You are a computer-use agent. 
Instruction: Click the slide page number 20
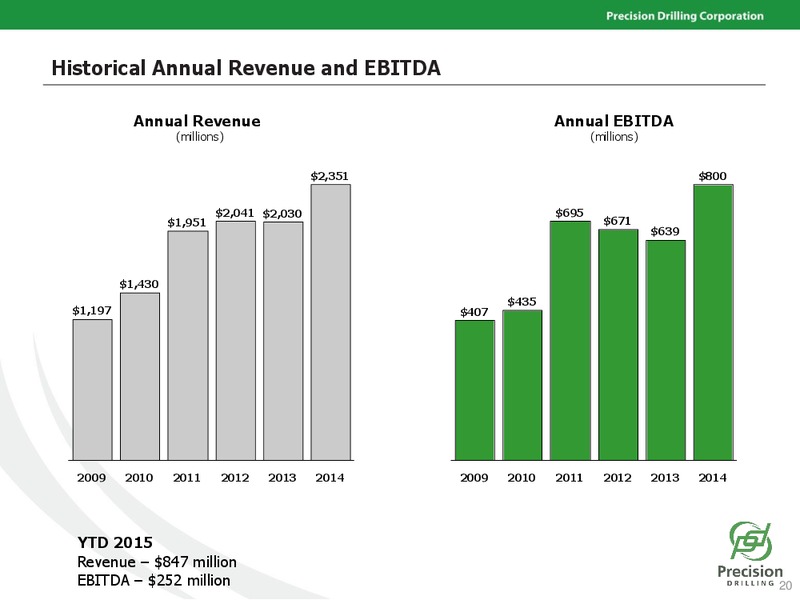click(x=785, y=585)
